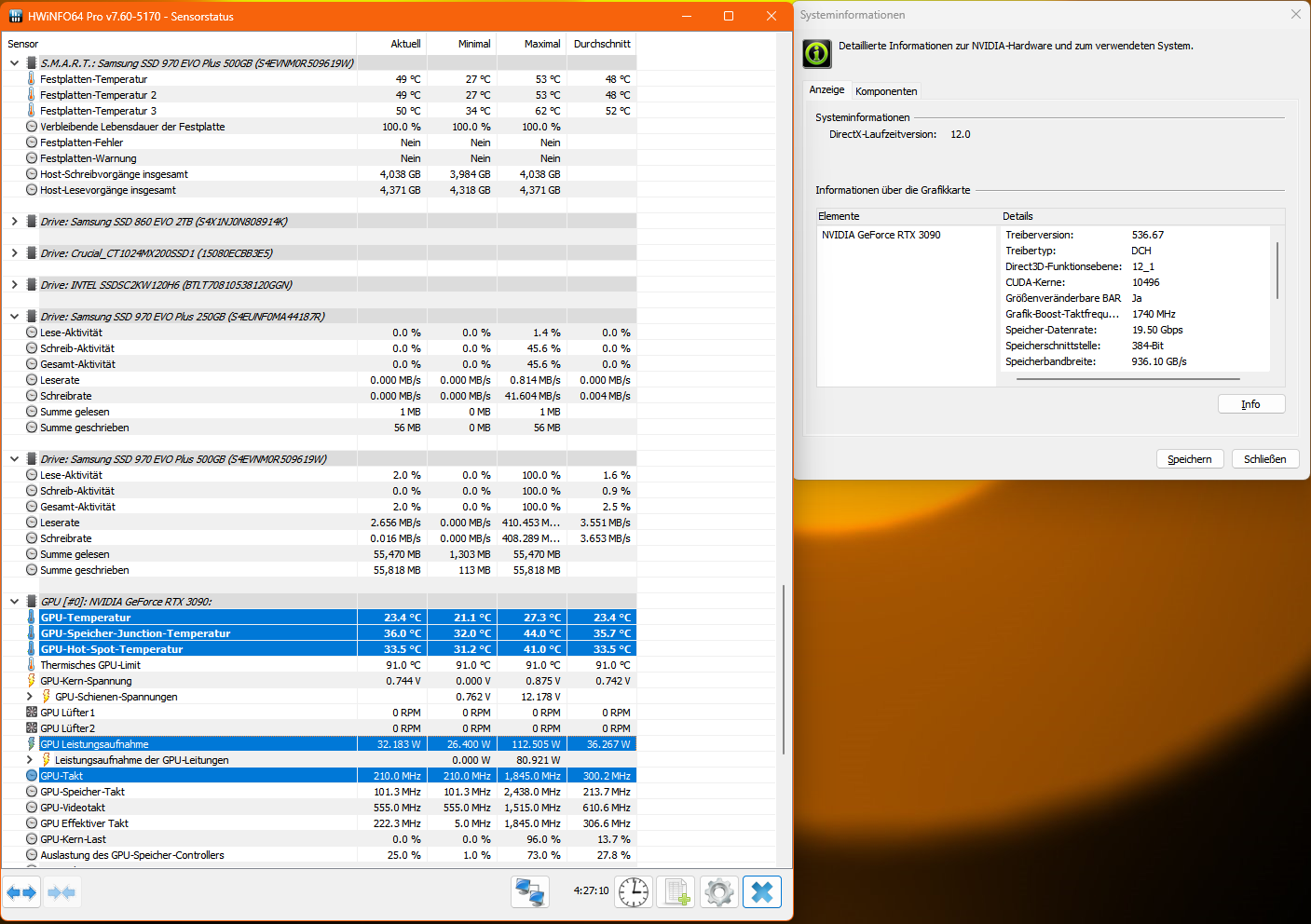Click thermometer icon of Thermisches GPU-Limit
The width and height of the screenshot is (1311, 924).
tap(31, 665)
